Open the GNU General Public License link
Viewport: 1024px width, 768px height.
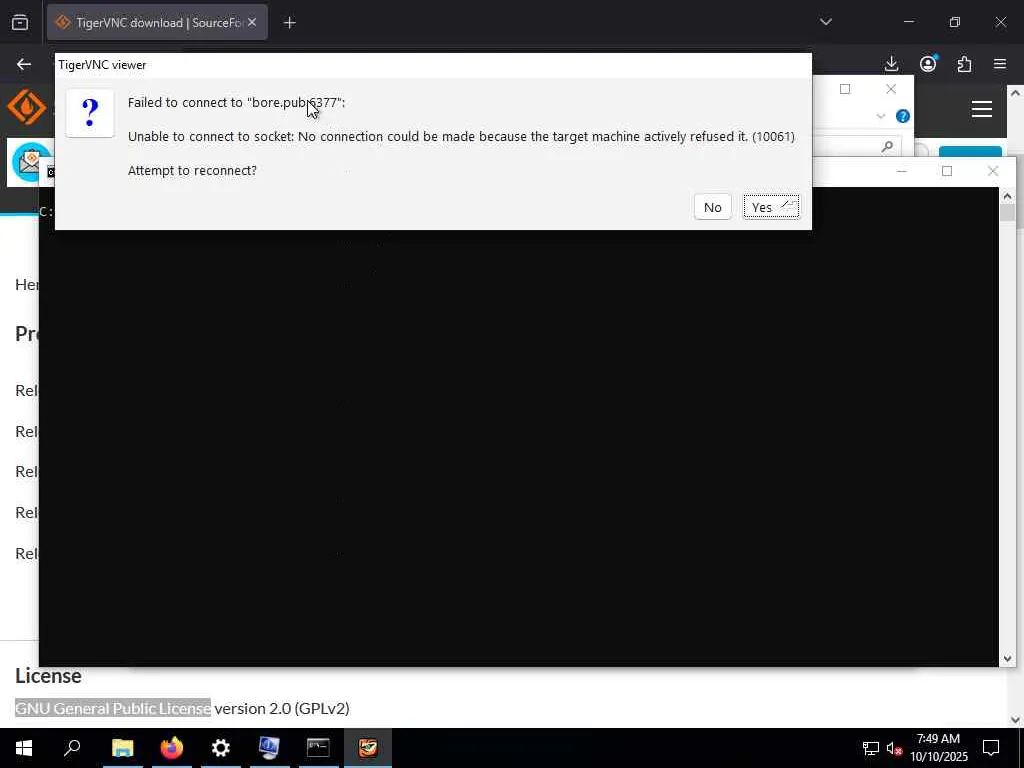[113, 708]
